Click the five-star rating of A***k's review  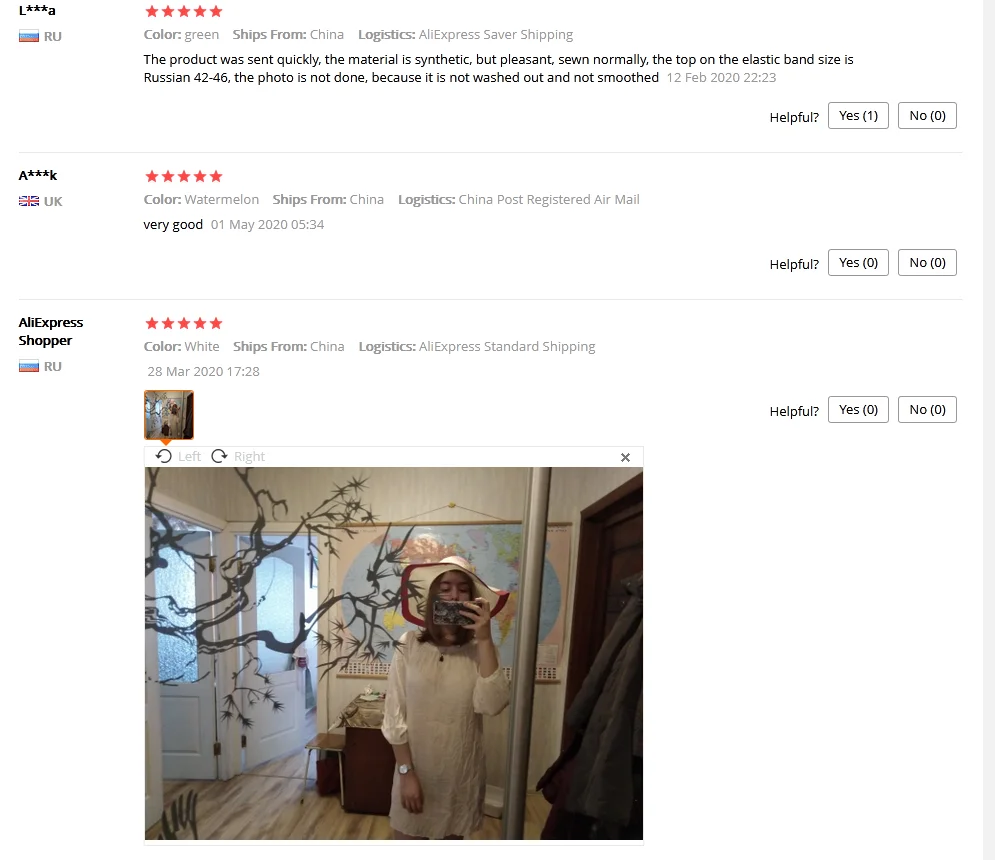183,176
